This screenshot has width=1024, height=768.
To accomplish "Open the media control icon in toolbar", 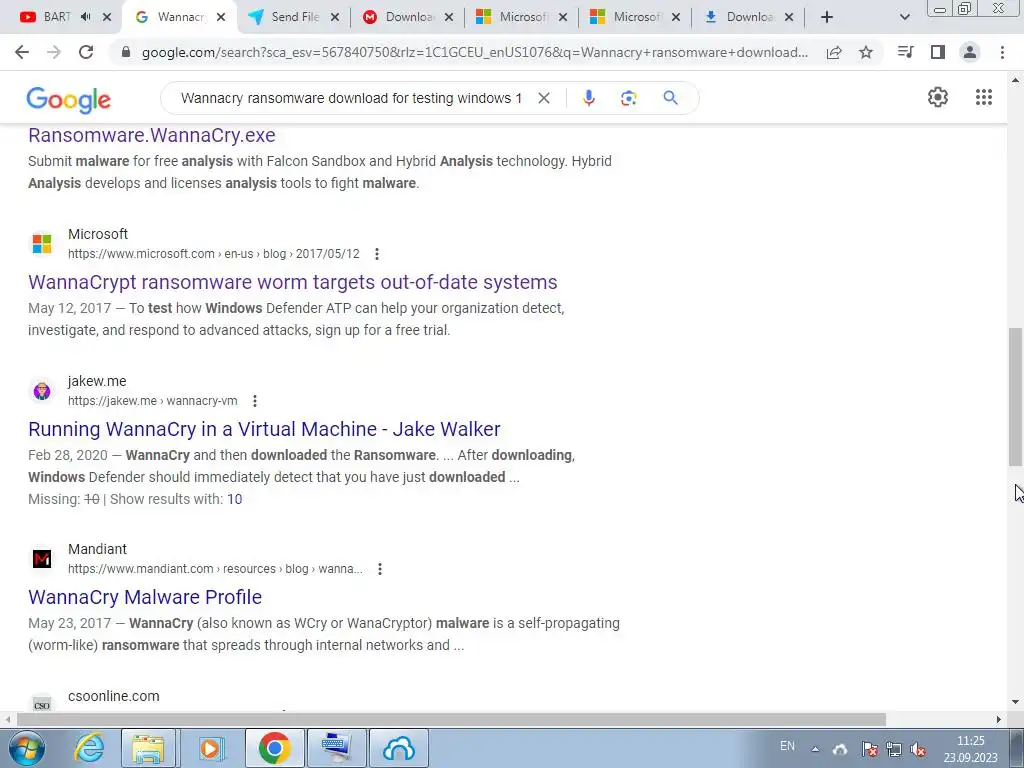I will (905, 52).
